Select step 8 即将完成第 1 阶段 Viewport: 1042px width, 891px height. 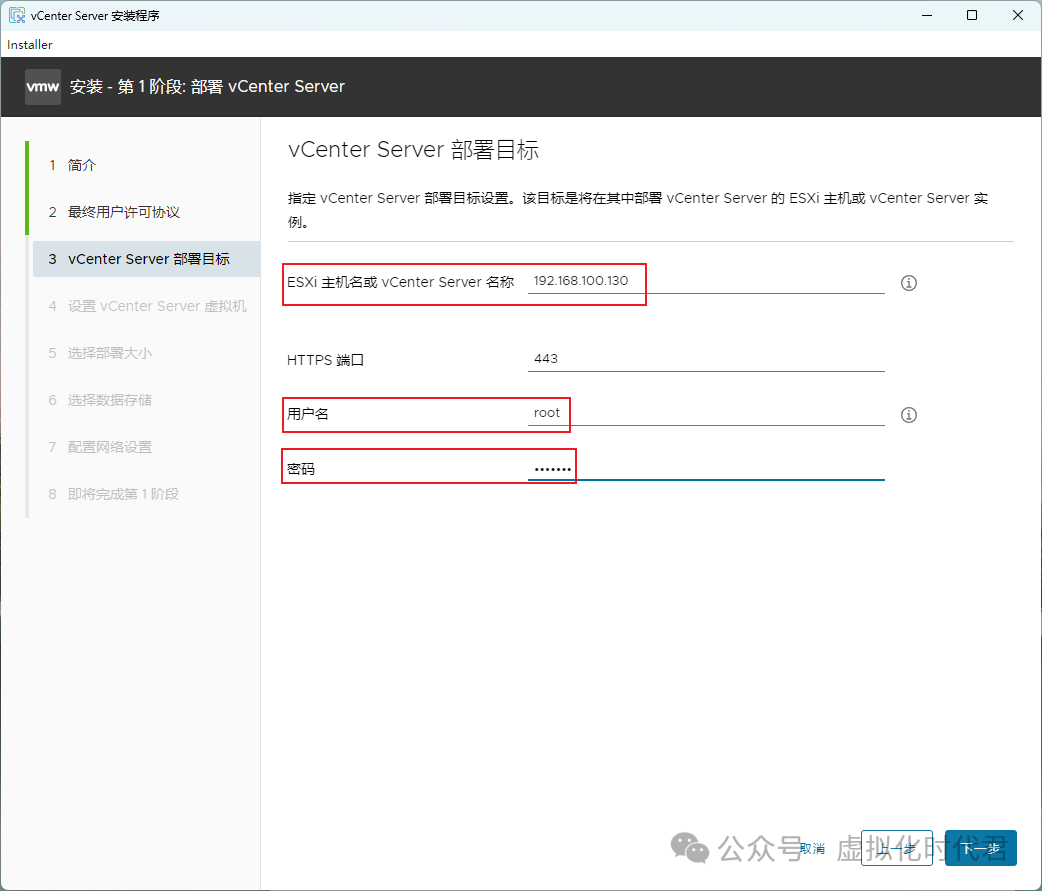pos(114,494)
